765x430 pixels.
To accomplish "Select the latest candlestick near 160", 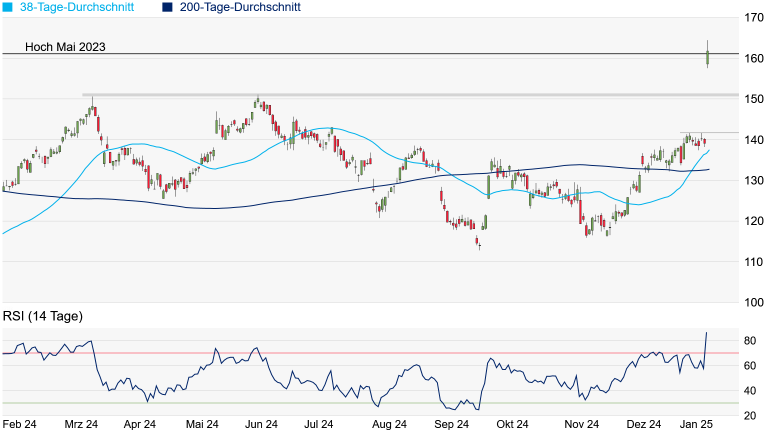I will pos(707,56).
